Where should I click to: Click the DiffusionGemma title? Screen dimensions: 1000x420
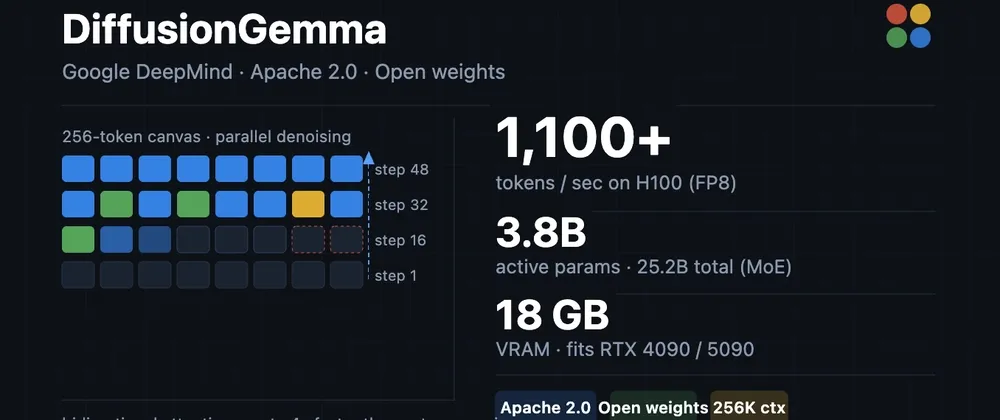[x=224, y=30]
